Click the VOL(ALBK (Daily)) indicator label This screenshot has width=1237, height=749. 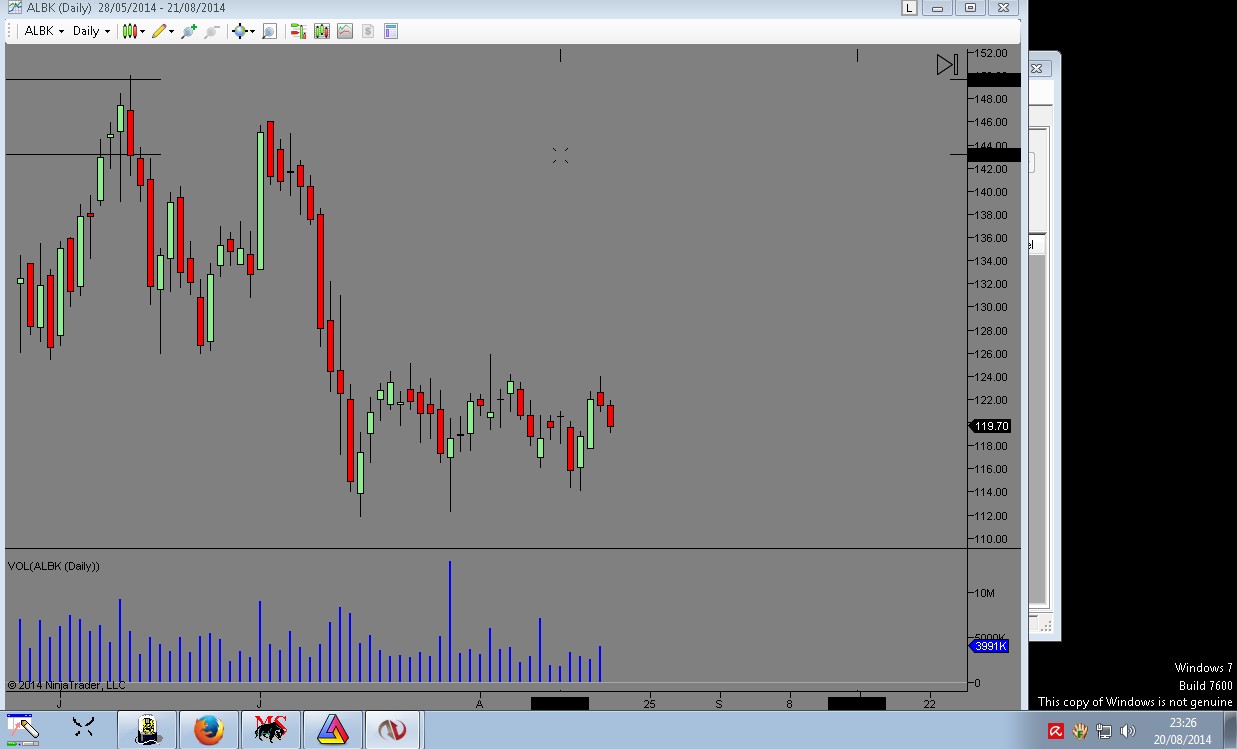point(53,566)
